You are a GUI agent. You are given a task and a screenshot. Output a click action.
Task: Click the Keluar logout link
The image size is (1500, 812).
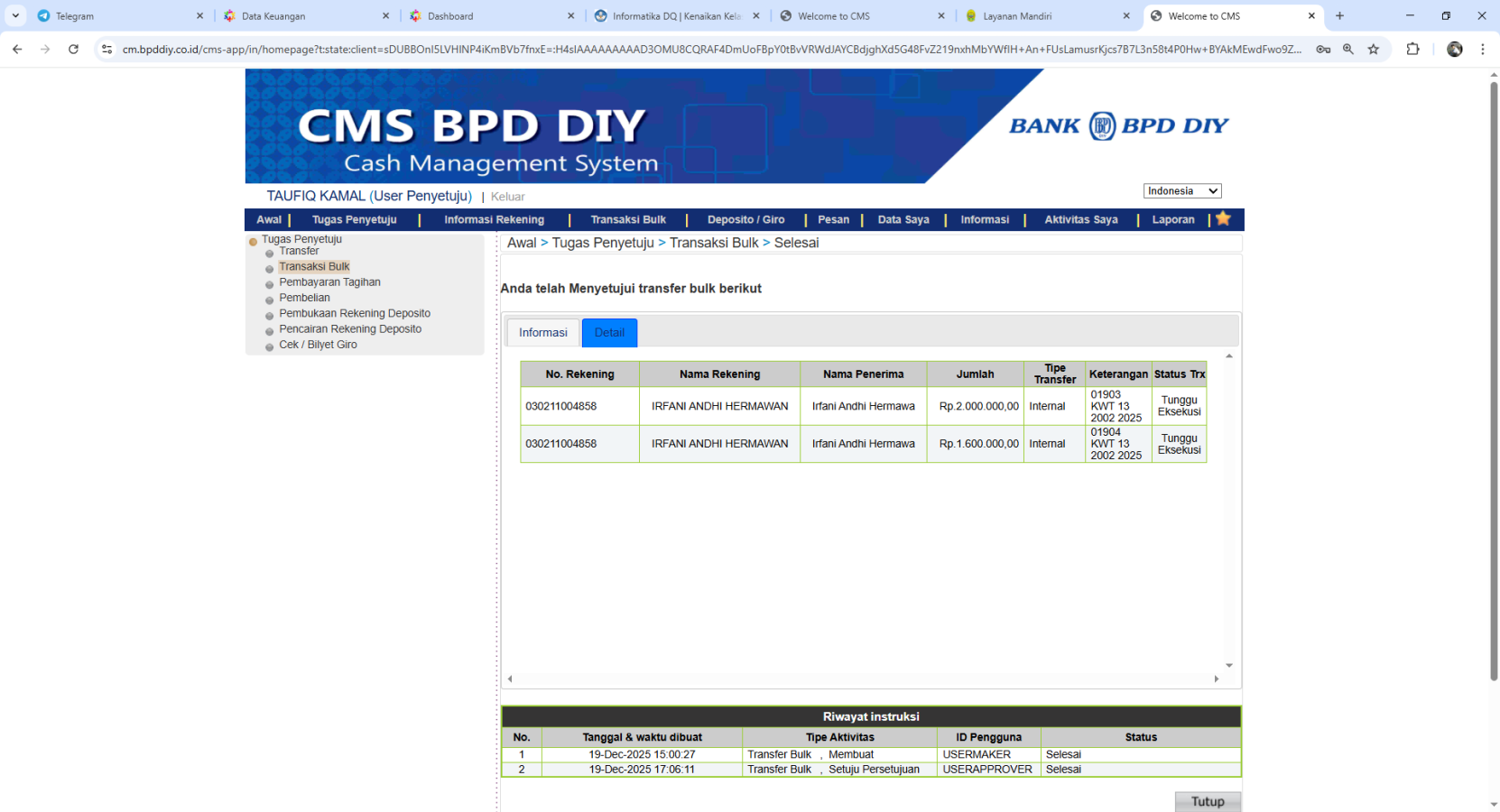[x=507, y=197]
